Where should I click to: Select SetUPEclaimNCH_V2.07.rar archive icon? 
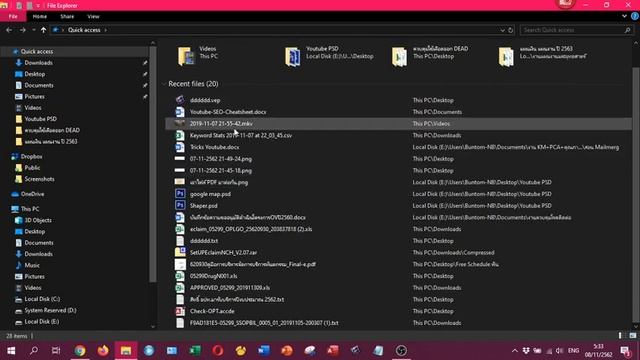tap(180, 252)
